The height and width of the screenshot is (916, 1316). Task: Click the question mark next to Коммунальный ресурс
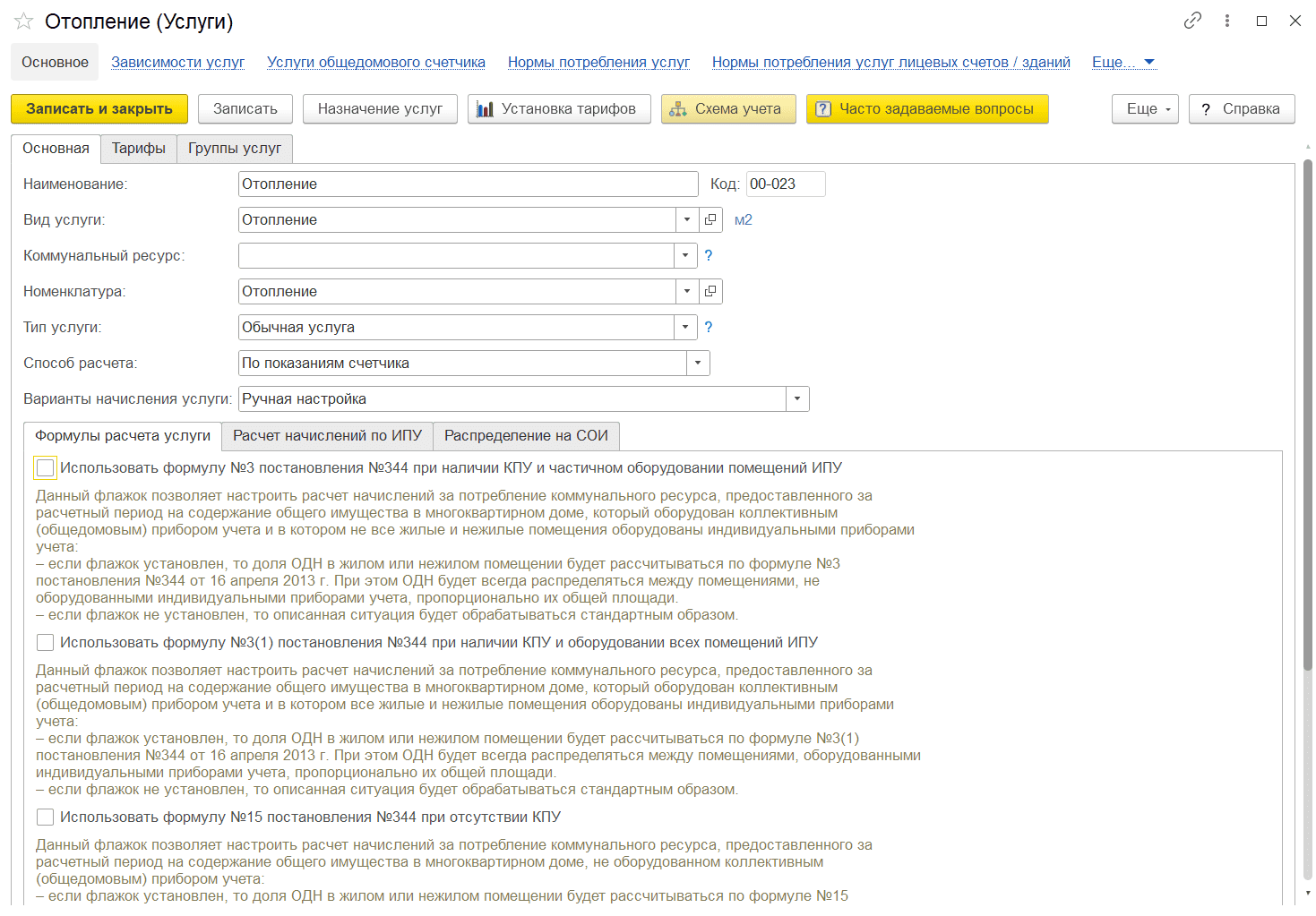709,255
